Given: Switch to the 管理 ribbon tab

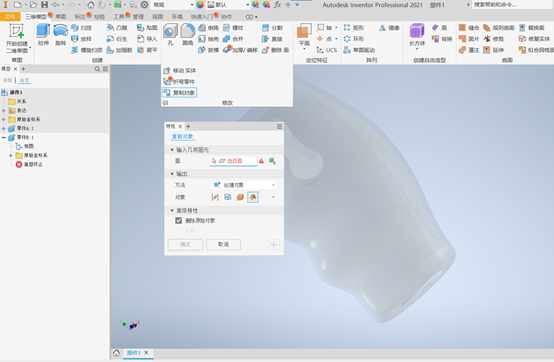Looking at the screenshot, I should pyautogui.click(x=138, y=17).
